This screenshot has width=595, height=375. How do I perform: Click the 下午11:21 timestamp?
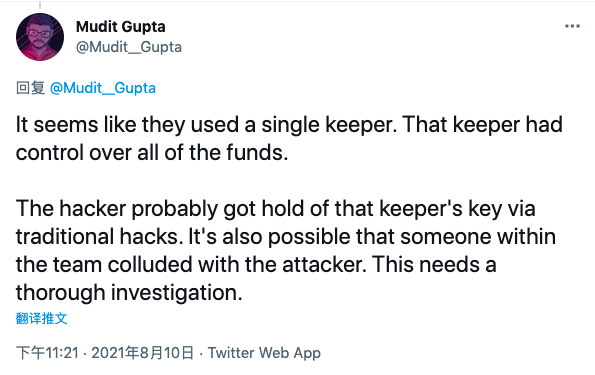coord(47,353)
